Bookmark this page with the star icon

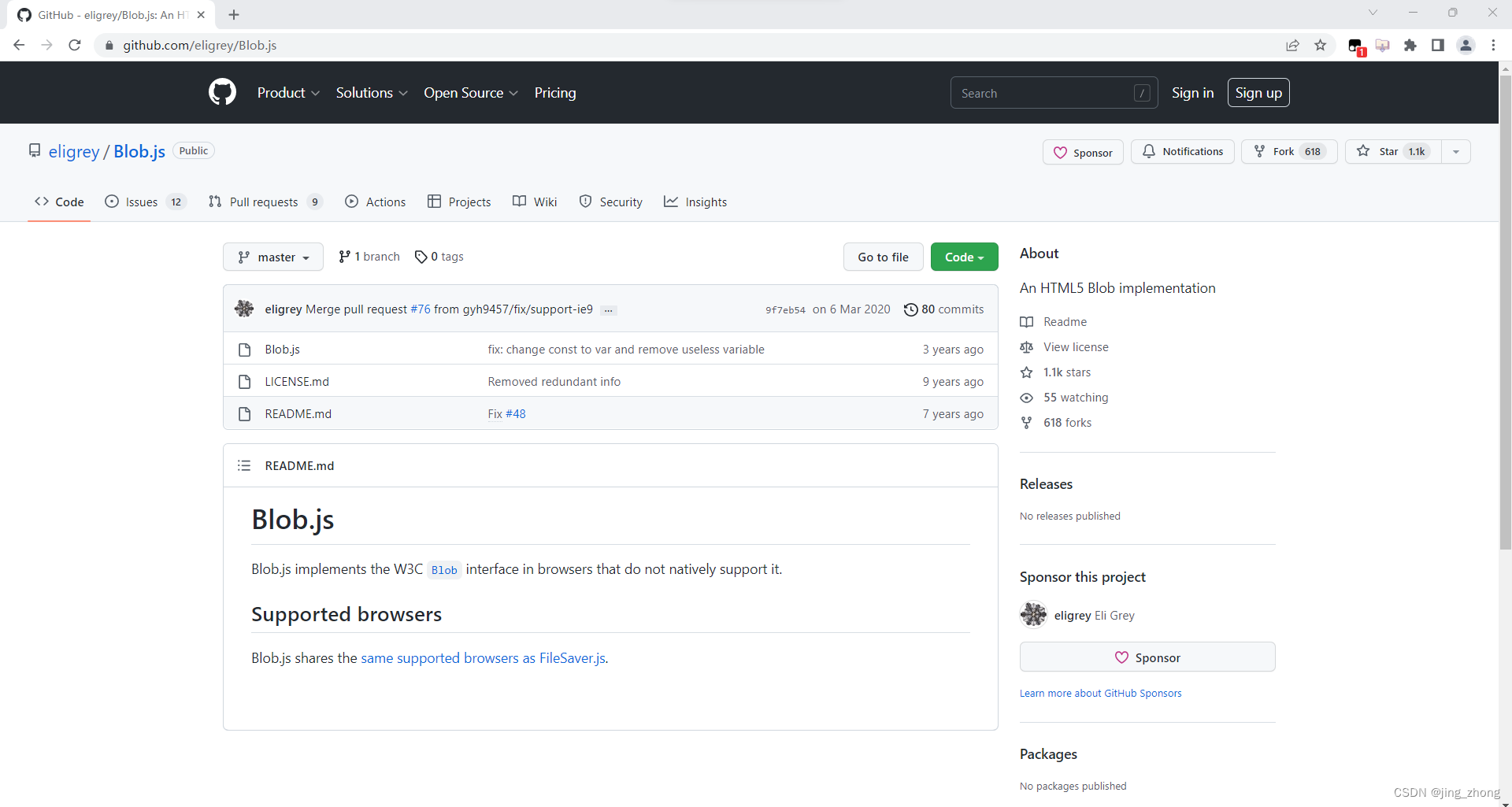(1321, 45)
